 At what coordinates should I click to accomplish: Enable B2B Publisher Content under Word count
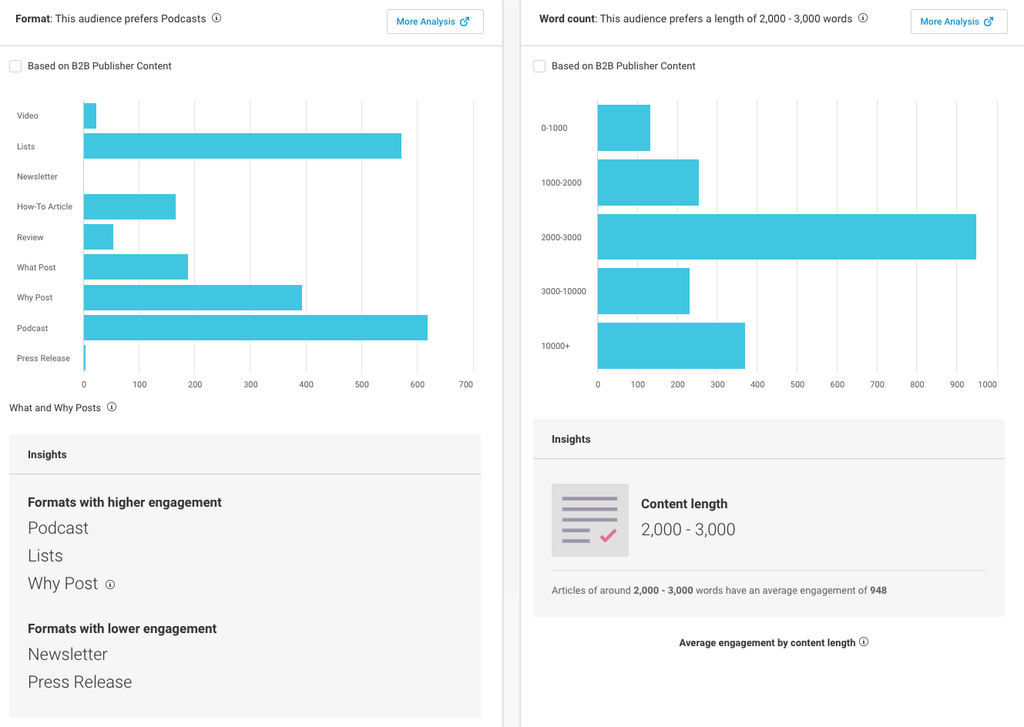click(x=539, y=66)
